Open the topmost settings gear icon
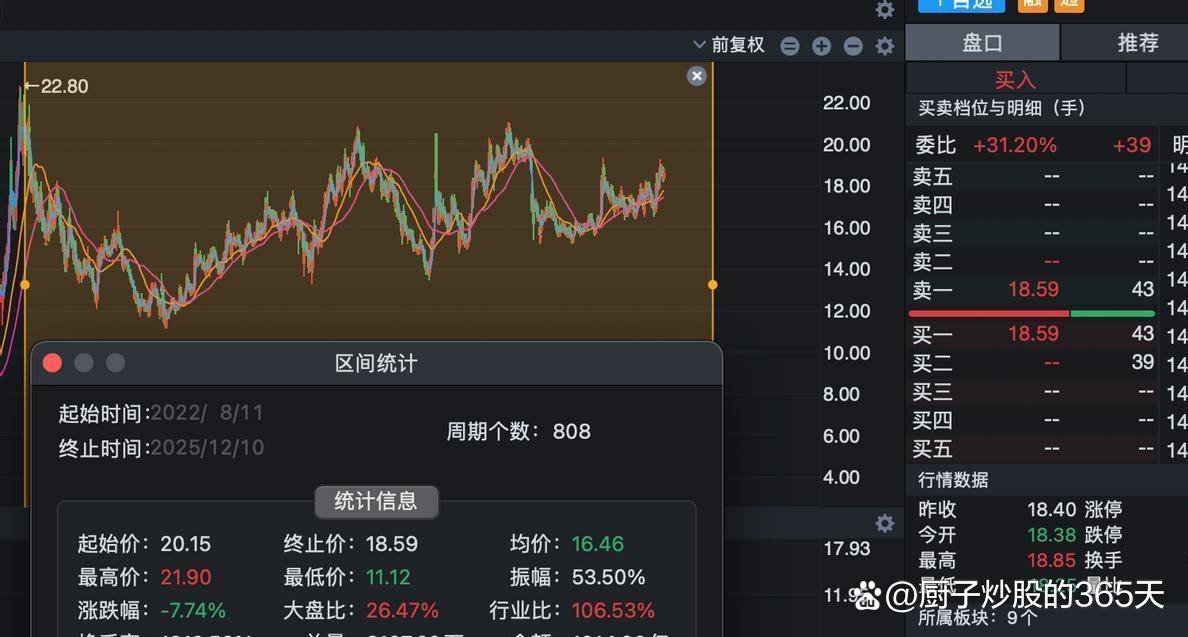 click(x=884, y=10)
